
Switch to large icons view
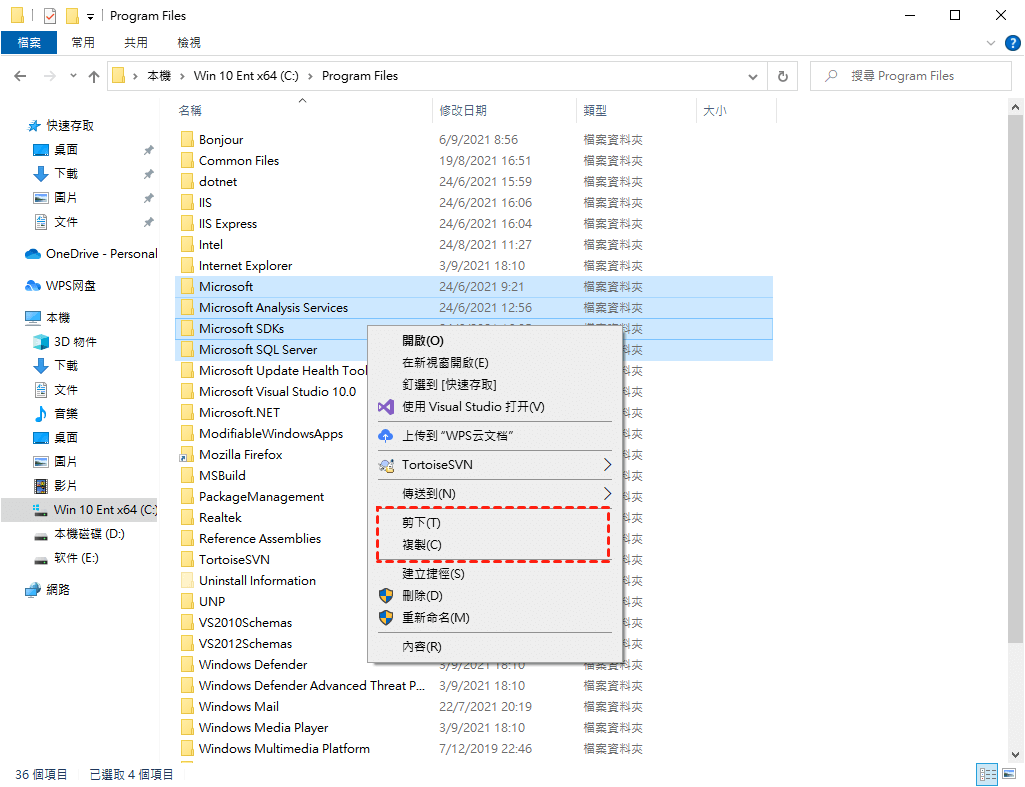pos(1010,775)
